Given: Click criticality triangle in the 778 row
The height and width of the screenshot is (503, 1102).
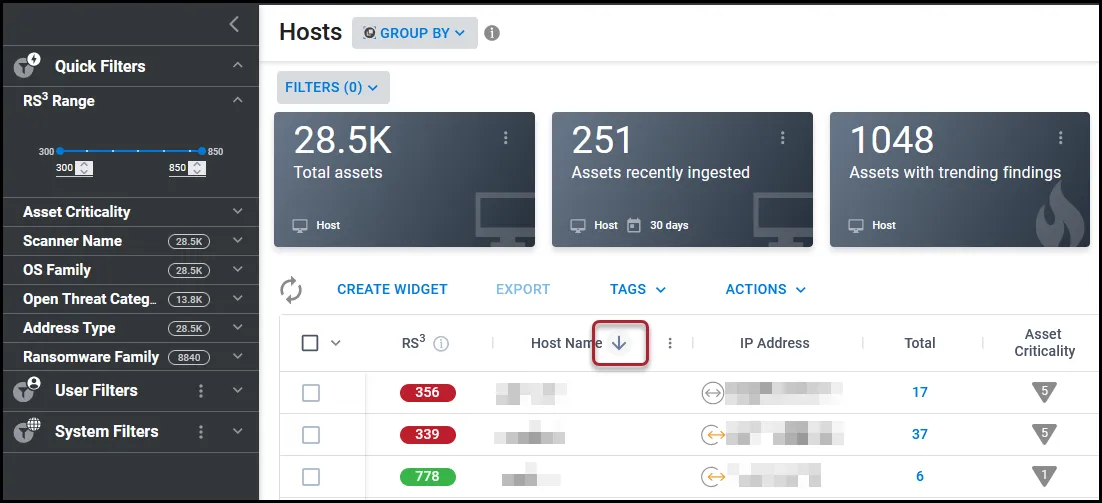Looking at the screenshot, I should (1044, 476).
